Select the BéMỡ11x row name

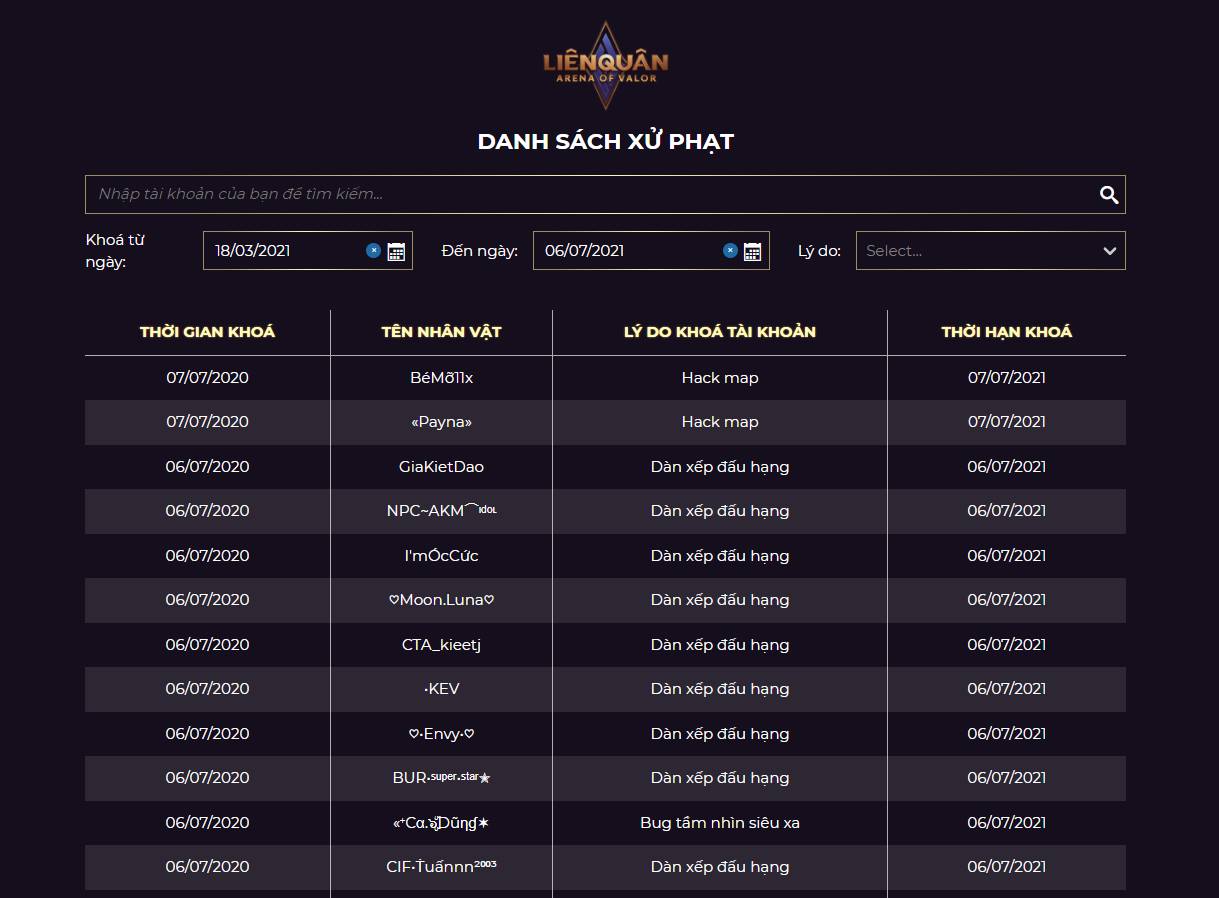[441, 378]
